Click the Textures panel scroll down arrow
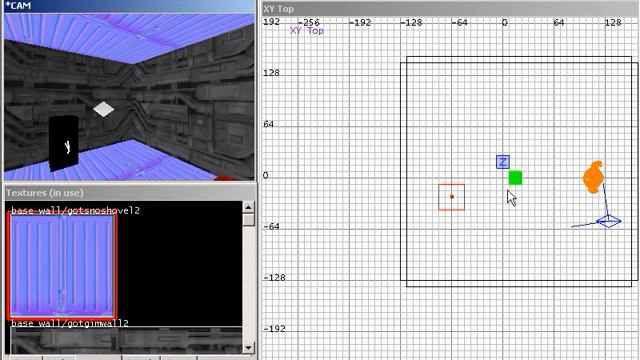Screen dimensions: 640x360 [x=248, y=348]
